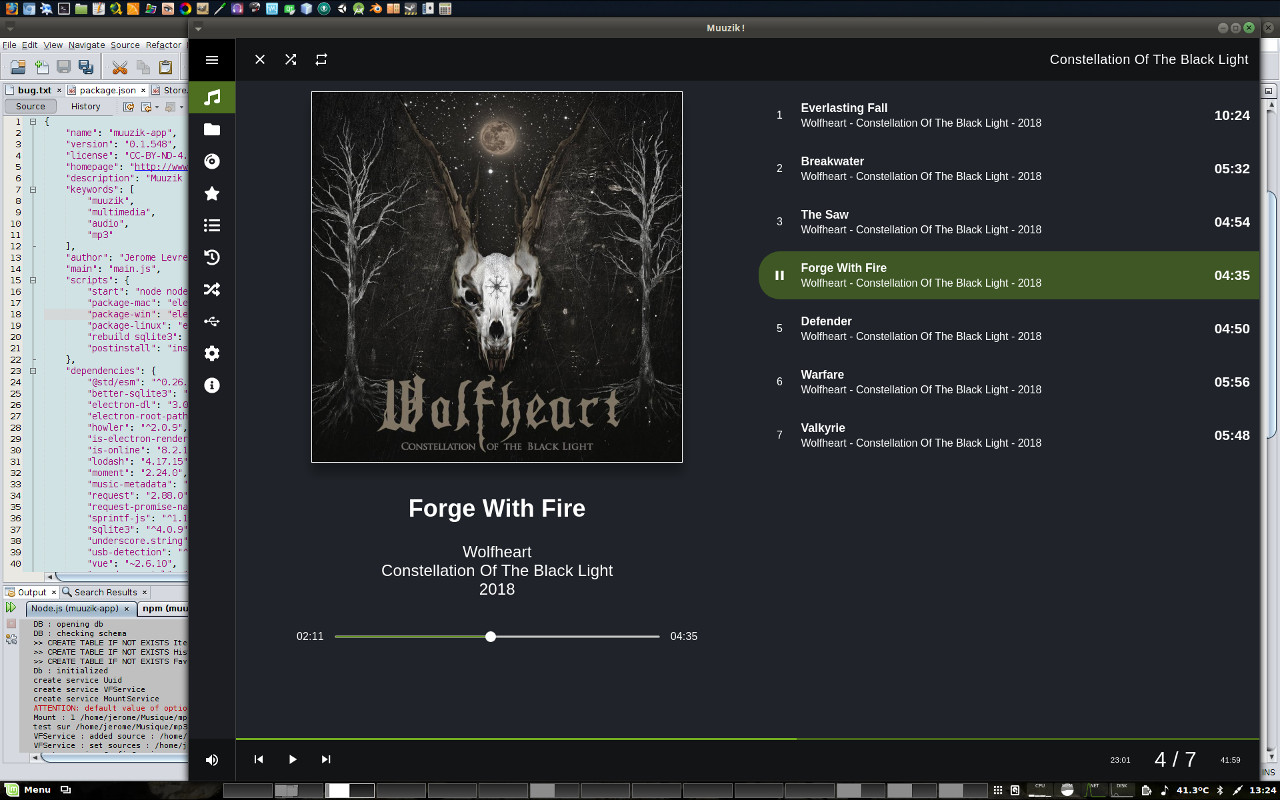Viewport: 1280px width, 800px height.
Task: Click the Cut scissors icon in the IDE toolbar
Action: pyautogui.click(x=120, y=67)
